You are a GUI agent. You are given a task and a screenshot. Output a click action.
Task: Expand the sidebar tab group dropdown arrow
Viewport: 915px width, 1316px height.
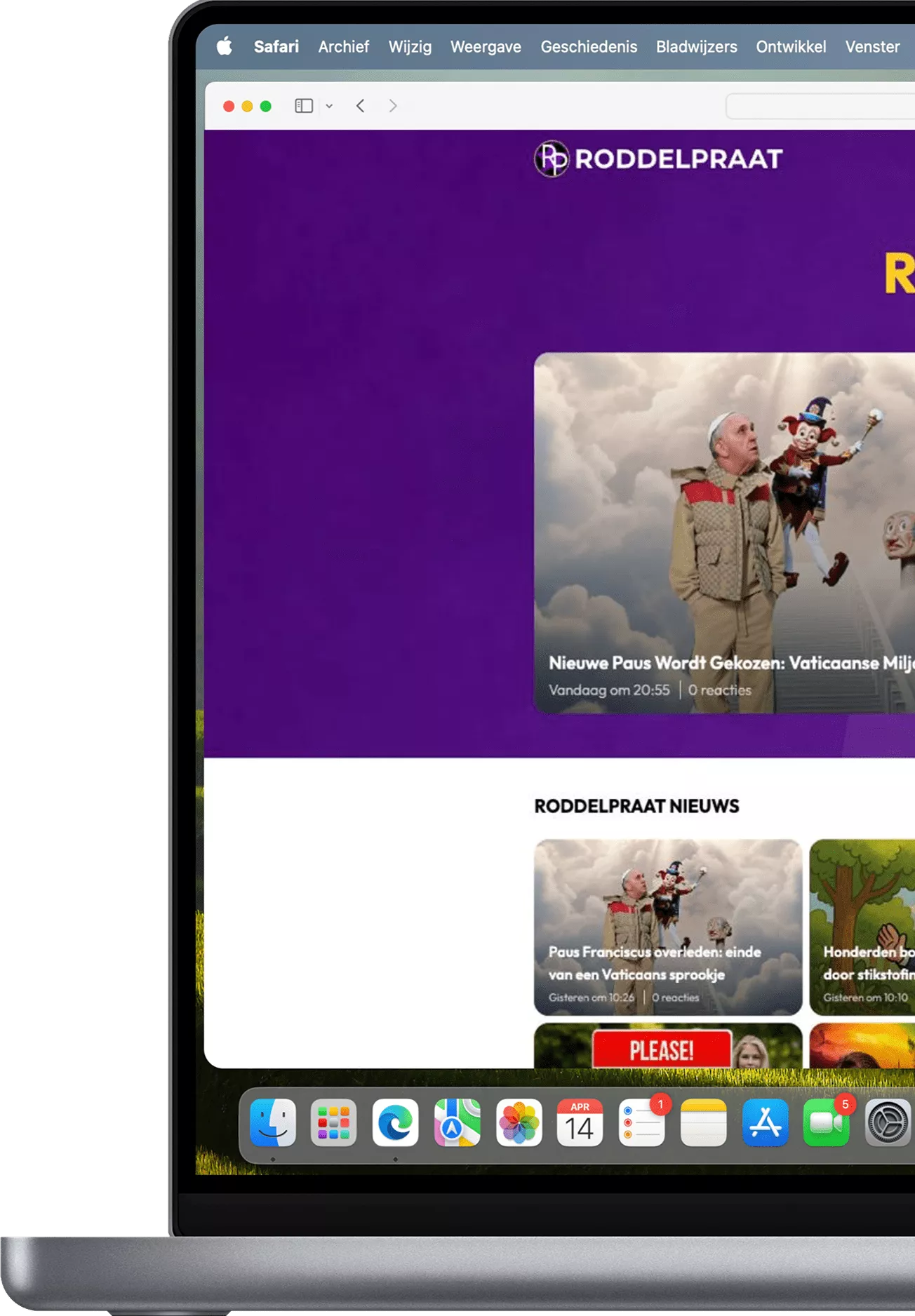pyautogui.click(x=329, y=106)
